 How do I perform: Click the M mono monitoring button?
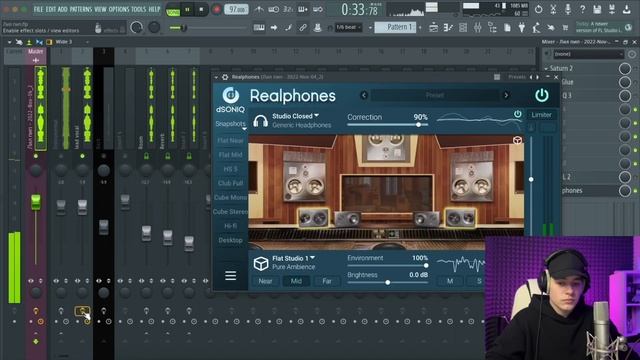tap(450, 281)
